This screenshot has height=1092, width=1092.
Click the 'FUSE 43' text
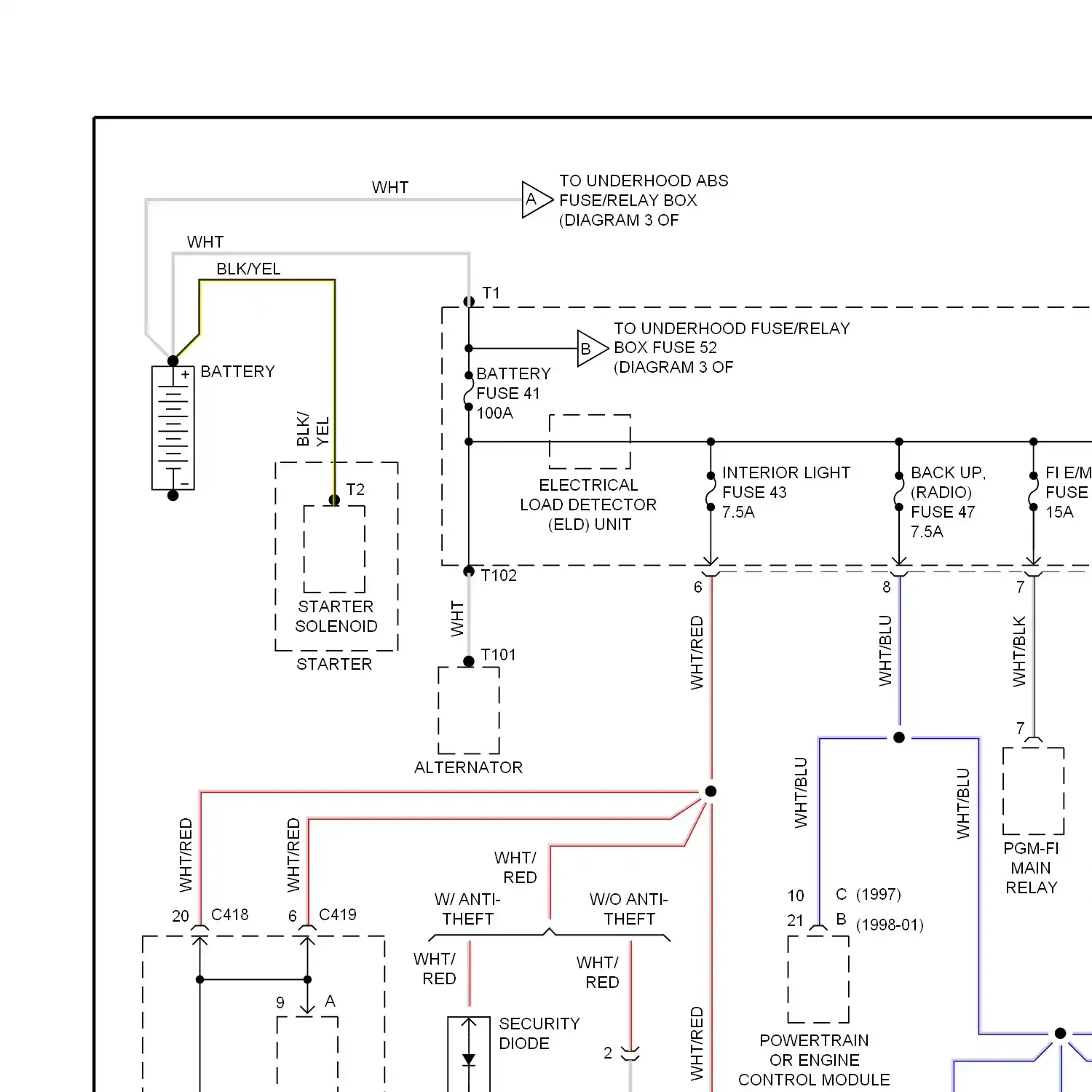754,492
